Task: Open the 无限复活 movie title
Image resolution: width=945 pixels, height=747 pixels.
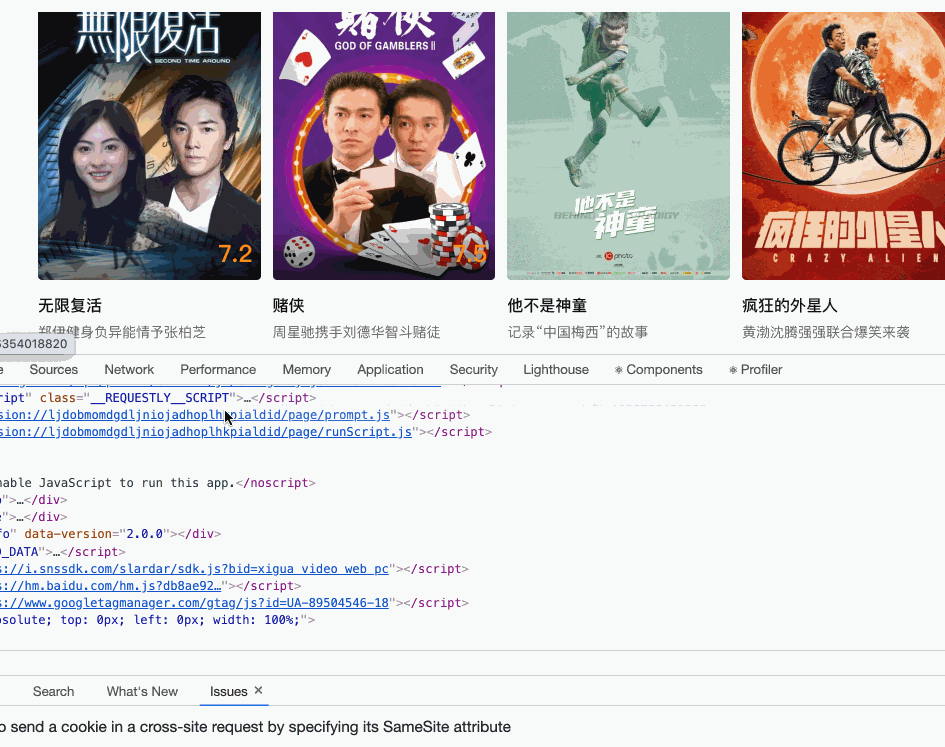Action: 70,306
